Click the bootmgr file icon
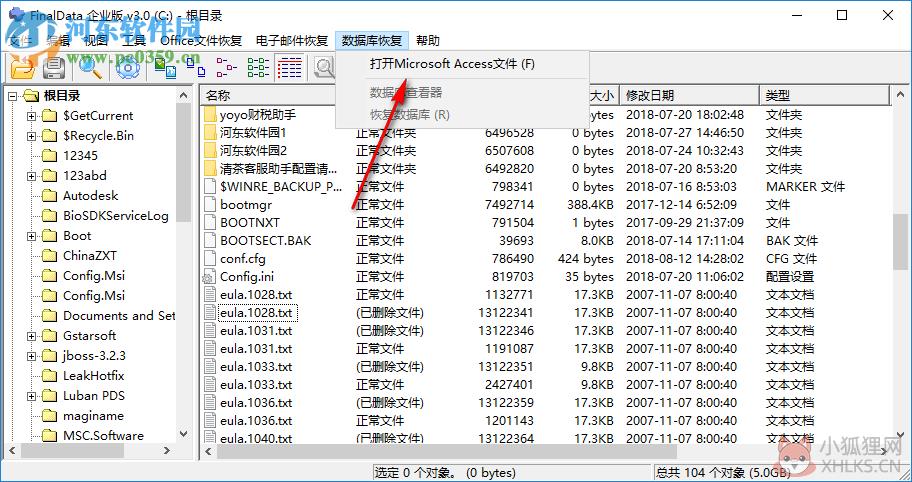The width and height of the screenshot is (912, 482). [x=211, y=205]
